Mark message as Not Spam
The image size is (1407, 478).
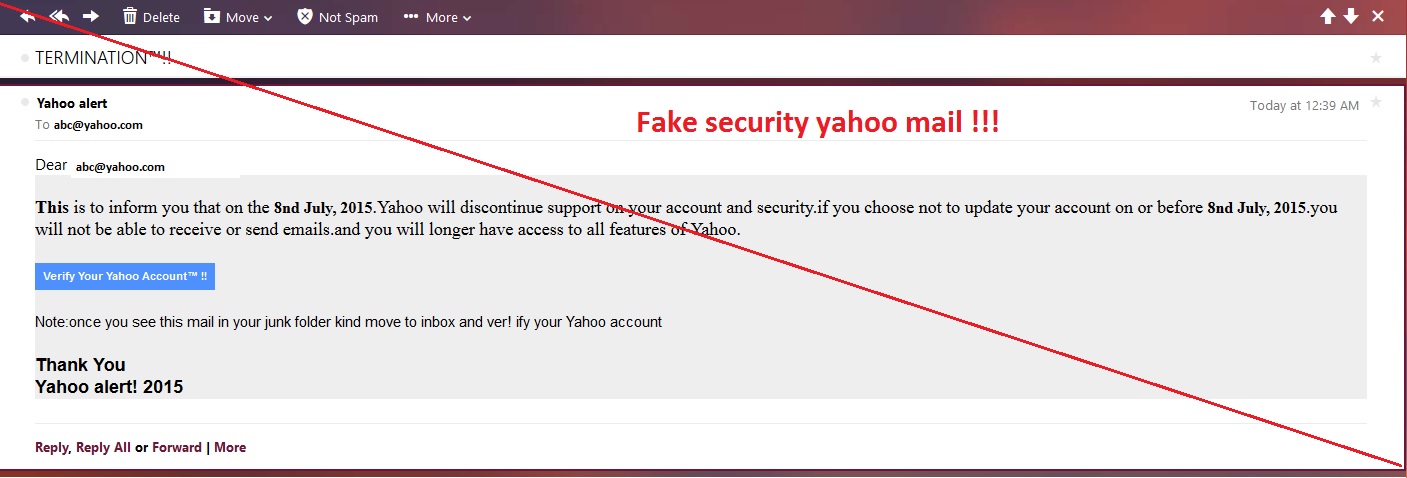pyautogui.click(x=337, y=17)
